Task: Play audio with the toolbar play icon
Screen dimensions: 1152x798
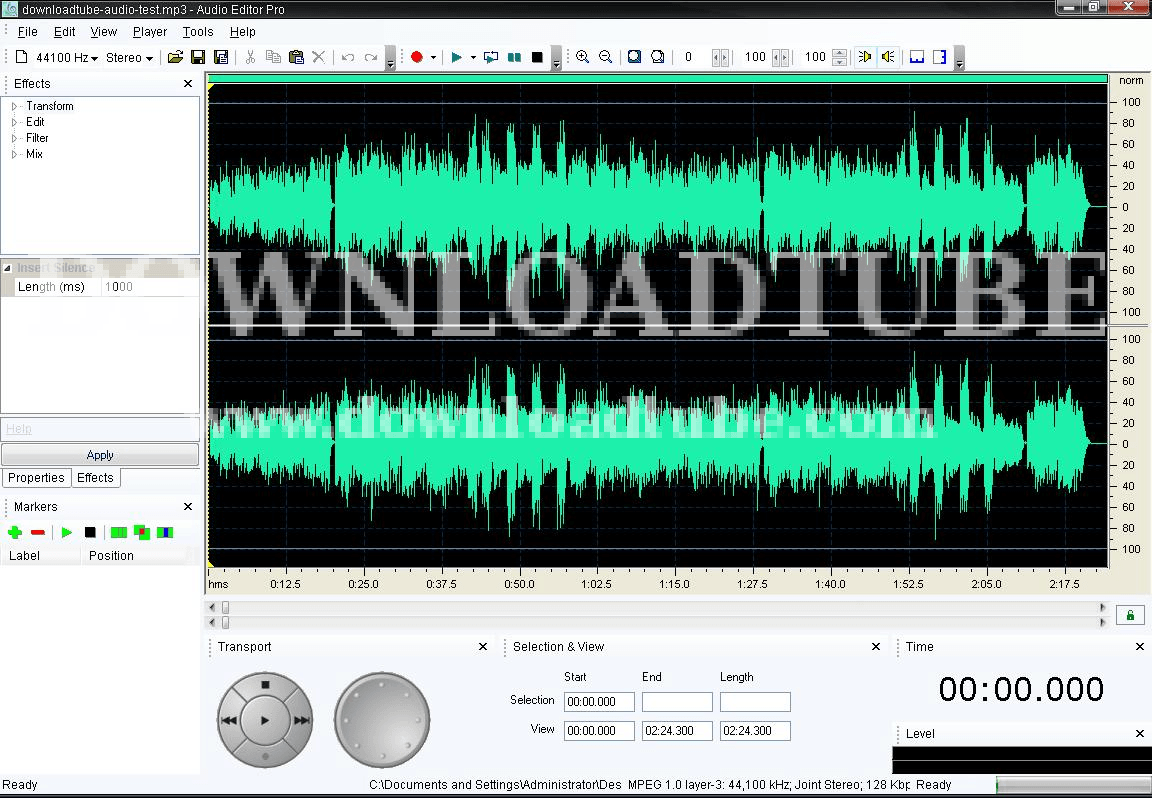Action: pyautogui.click(x=456, y=57)
